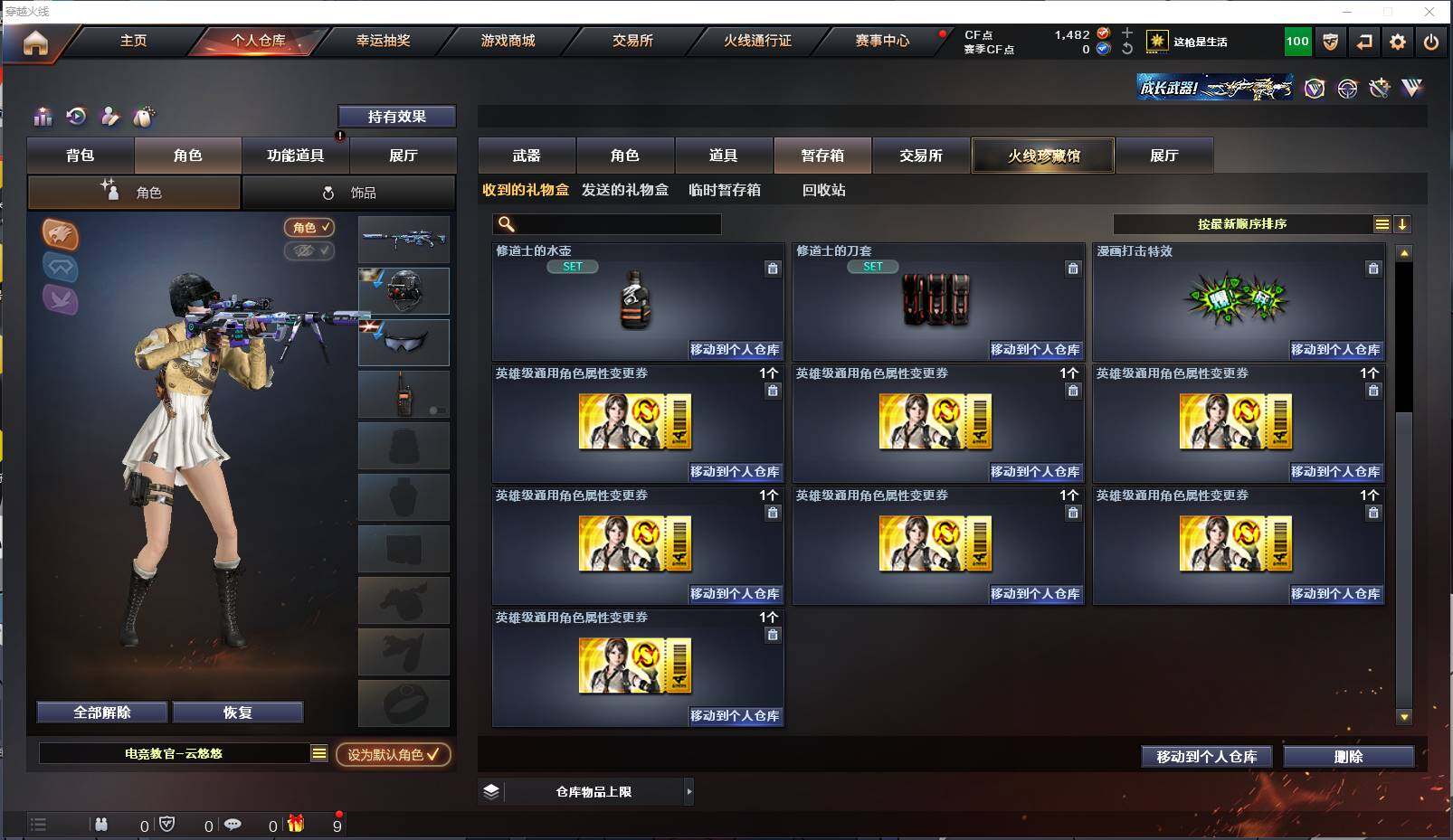Screen dimensions: 1453x840
Task: Click the 删除 button
Action: pos(1348,757)
